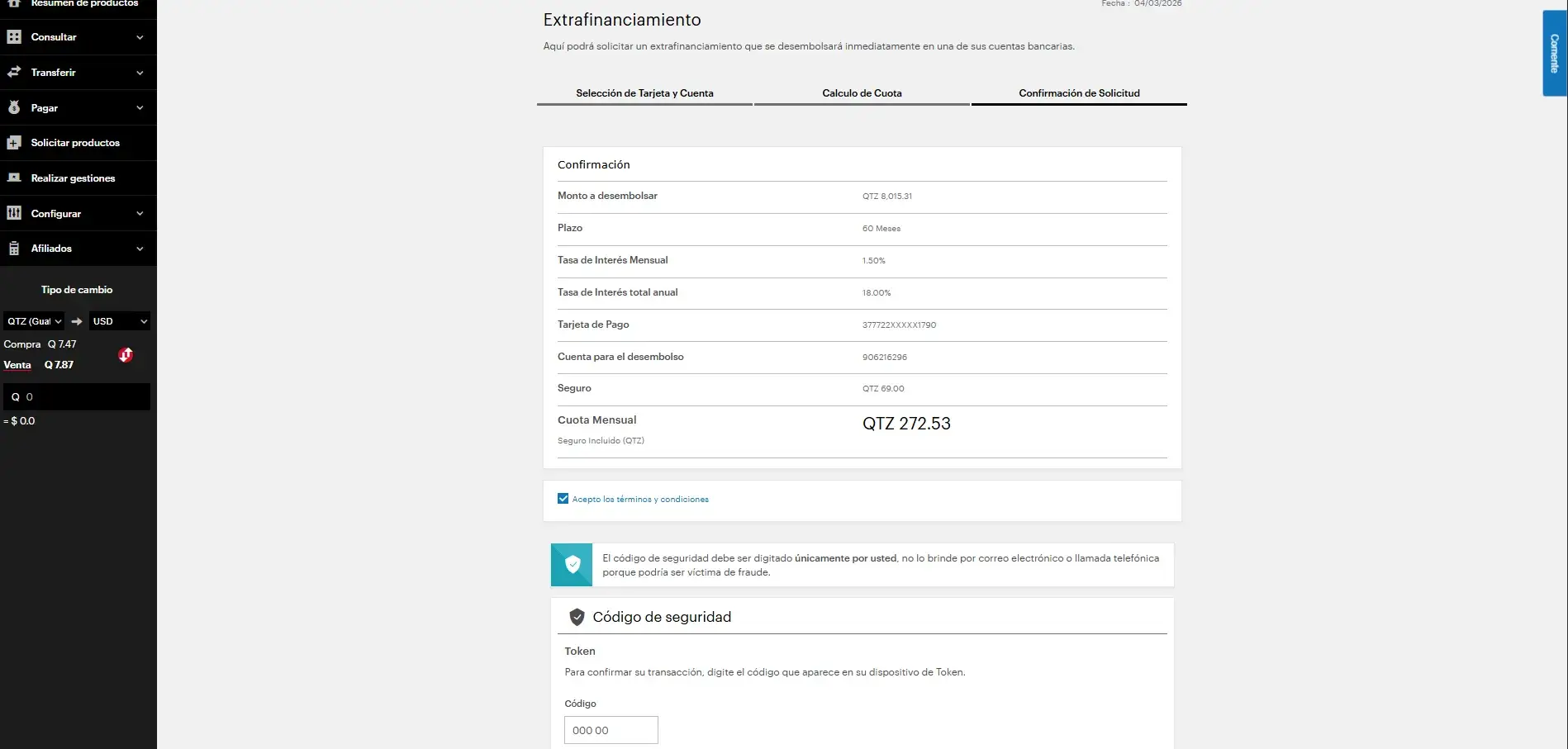Open the blue Comente feedback tab

(x=1554, y=54)
